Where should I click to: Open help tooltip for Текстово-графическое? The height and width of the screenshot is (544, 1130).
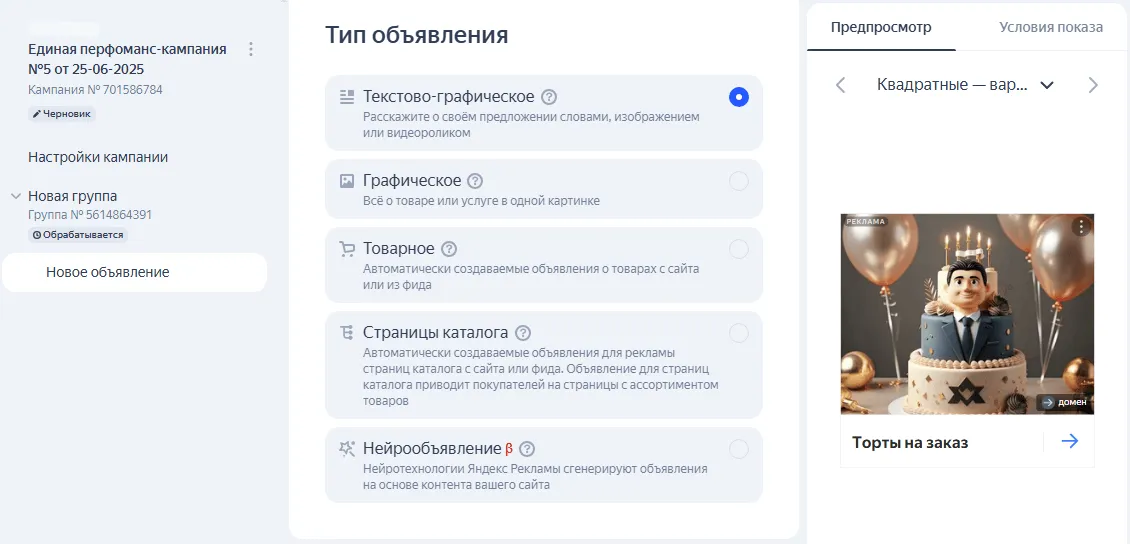click(x=549, y=97)
